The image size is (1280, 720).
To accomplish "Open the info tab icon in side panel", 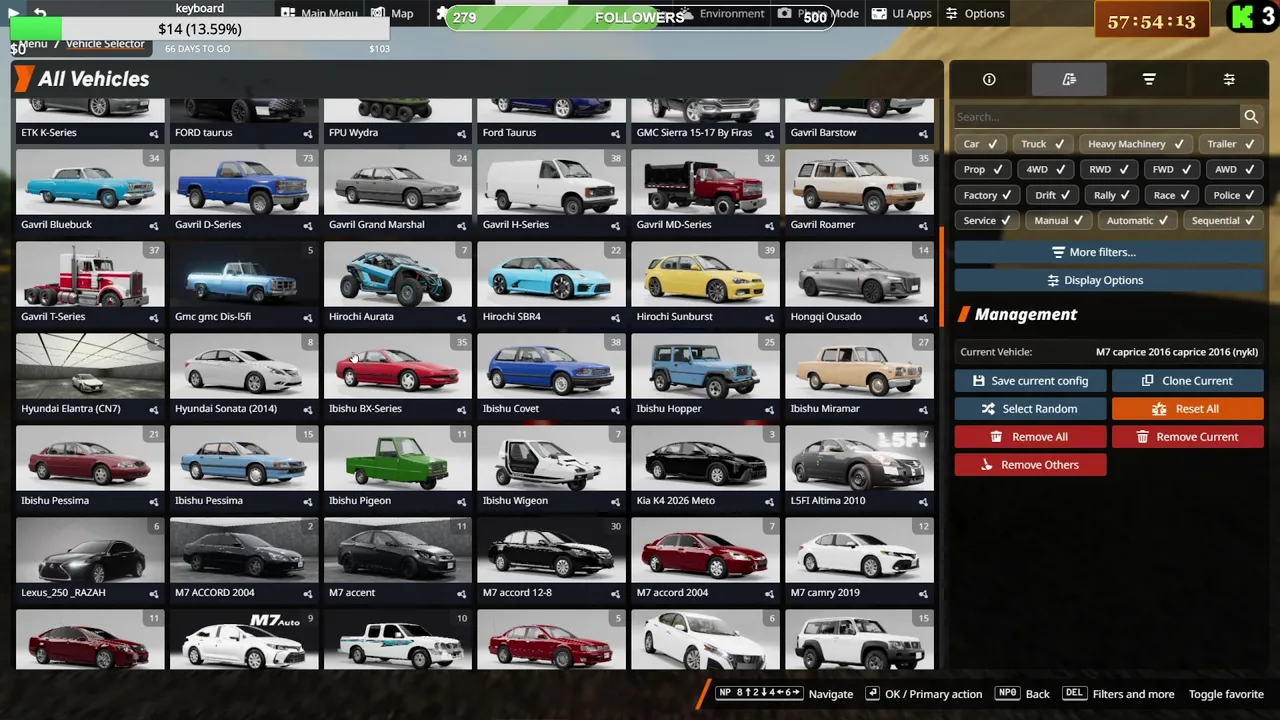I will click(989, 80).
